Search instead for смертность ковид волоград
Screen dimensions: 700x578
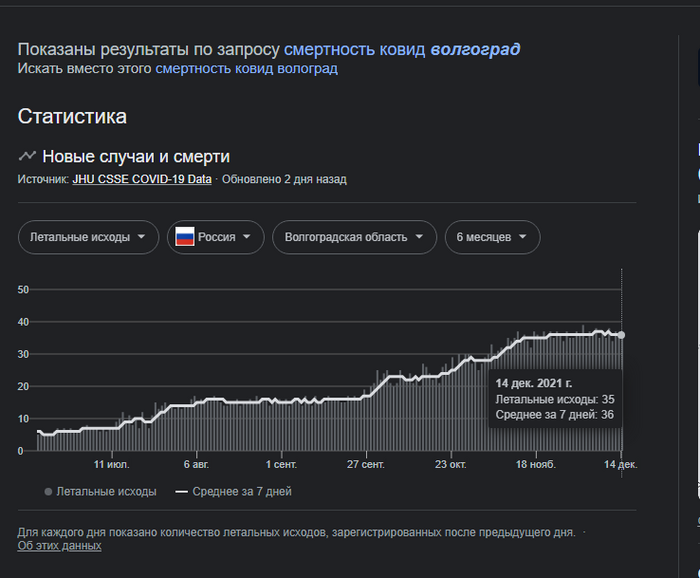(x=246, y=69)
